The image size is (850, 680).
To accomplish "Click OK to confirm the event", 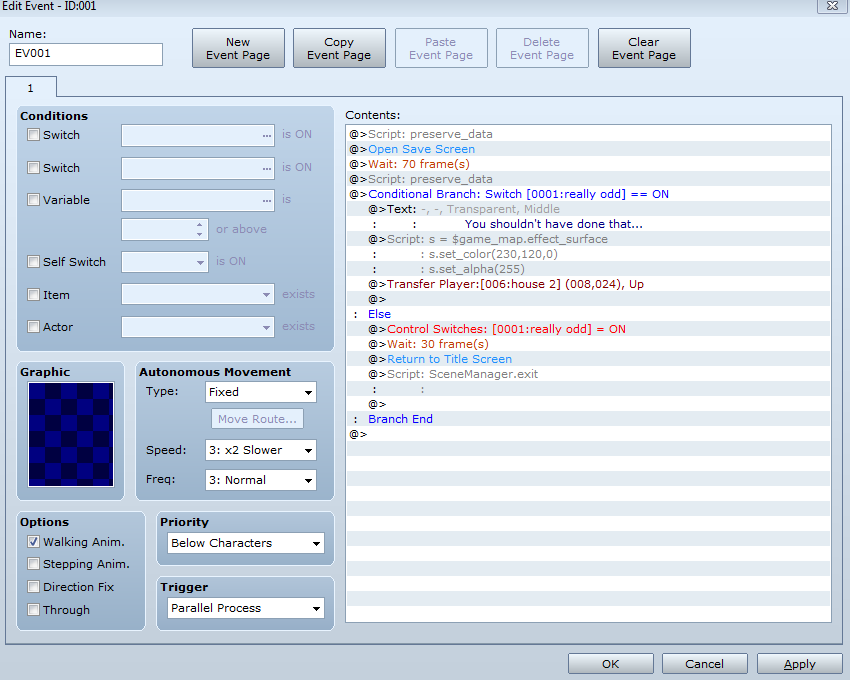I will [610, 664].
